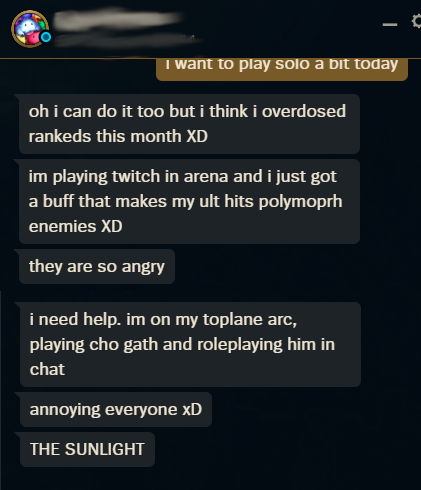
Task: Click the 'annoying everyone xD' message
Action: (116, 409)
